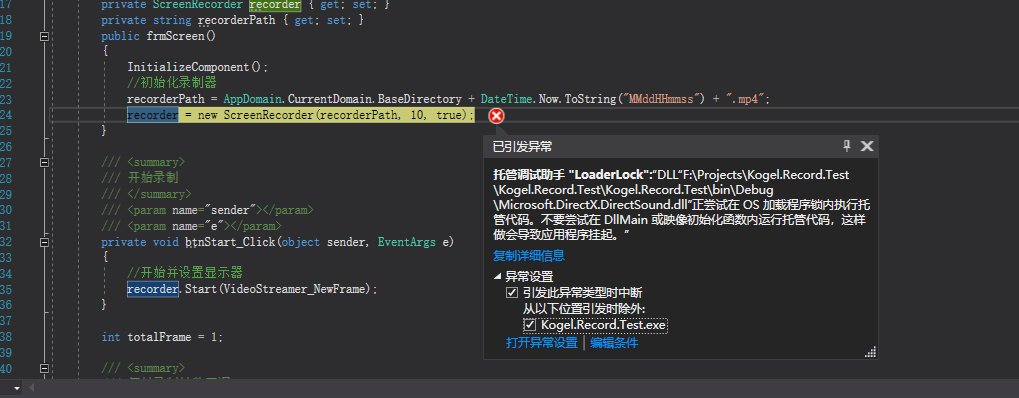Click the //初始化录制器 comment
The width and height of the screenshot is (1019, 398).
click(172, 83)
